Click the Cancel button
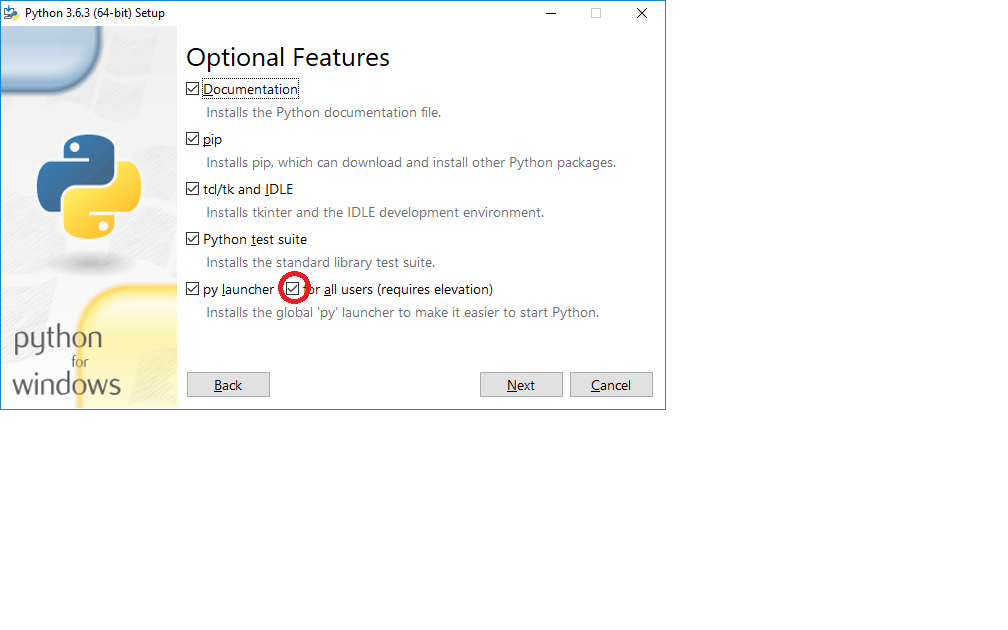Image resolution: width=1008 pixels, height=630 pixels. pos(611,384)
